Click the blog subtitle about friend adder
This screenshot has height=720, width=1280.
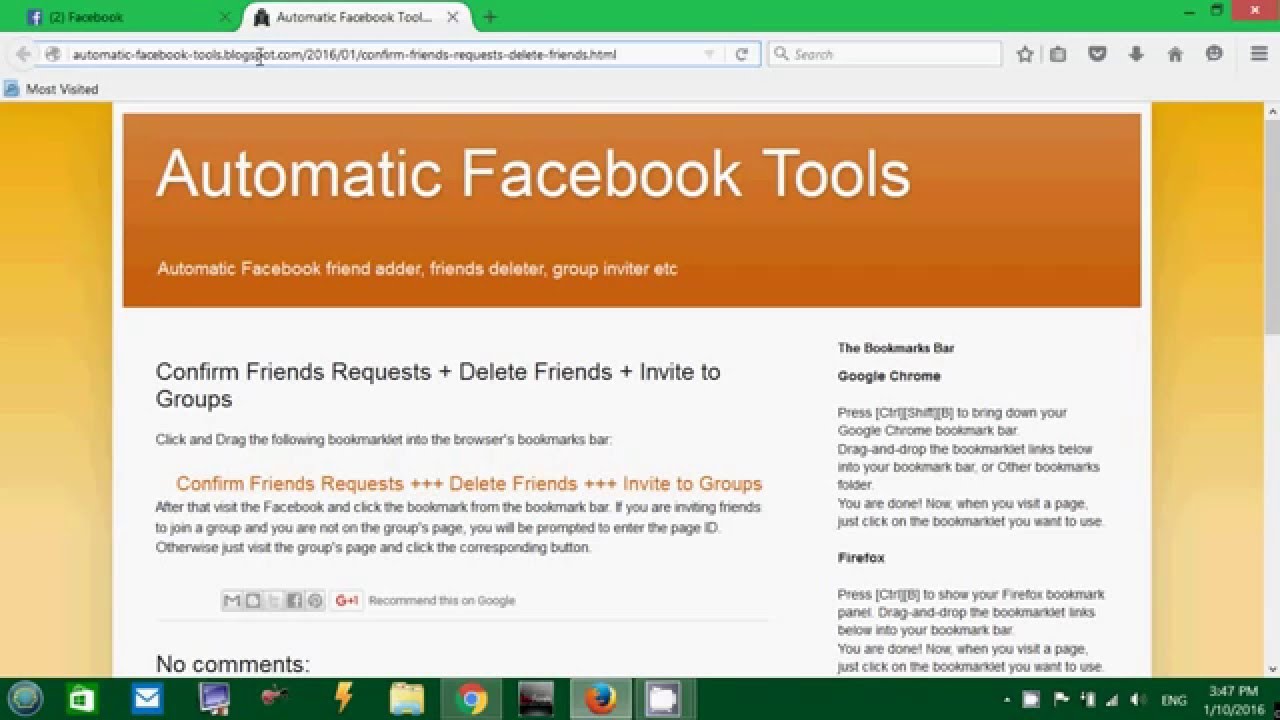point(417,269)
